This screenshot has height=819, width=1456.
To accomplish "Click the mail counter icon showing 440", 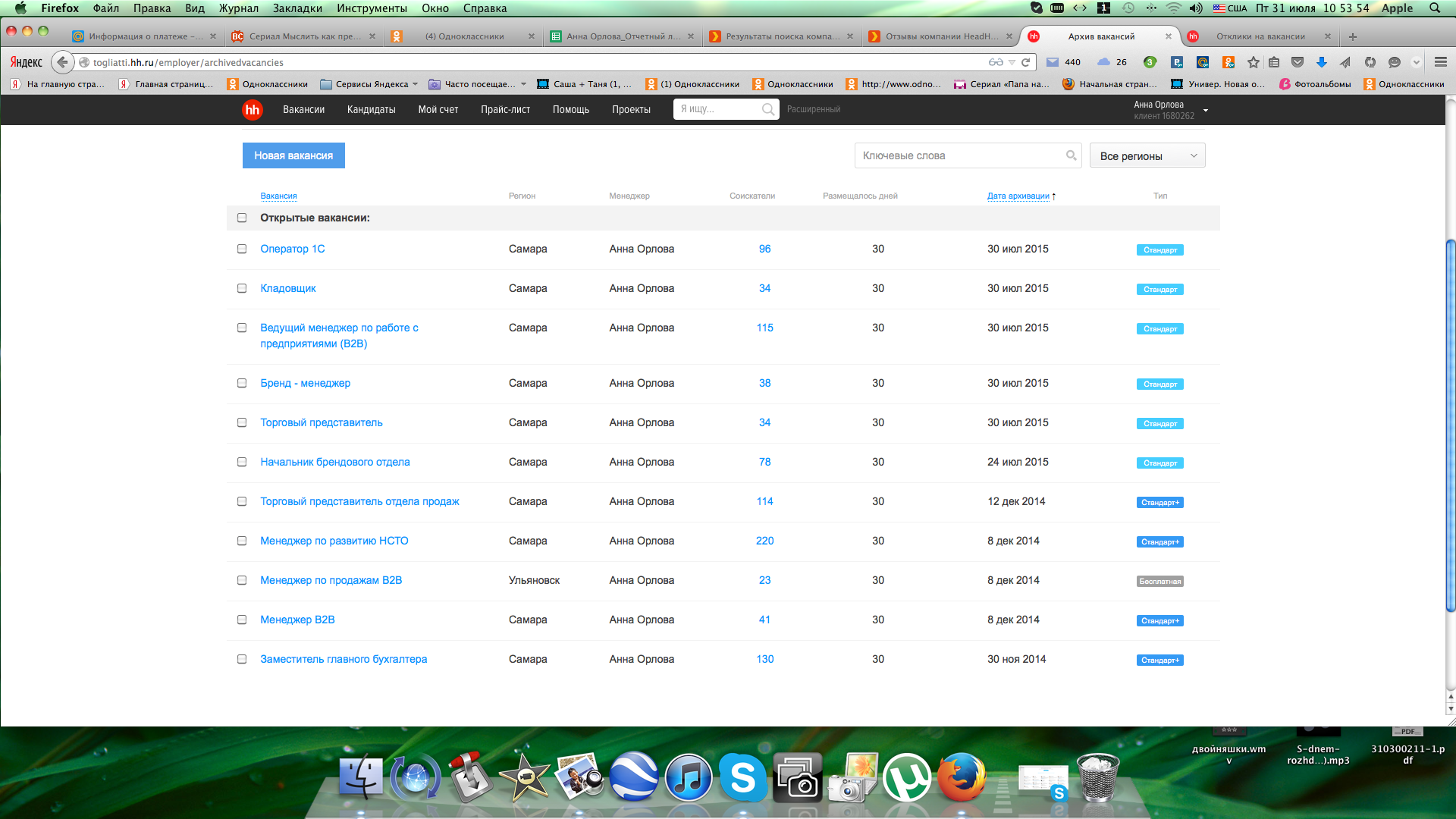I will click(1053, 62).
